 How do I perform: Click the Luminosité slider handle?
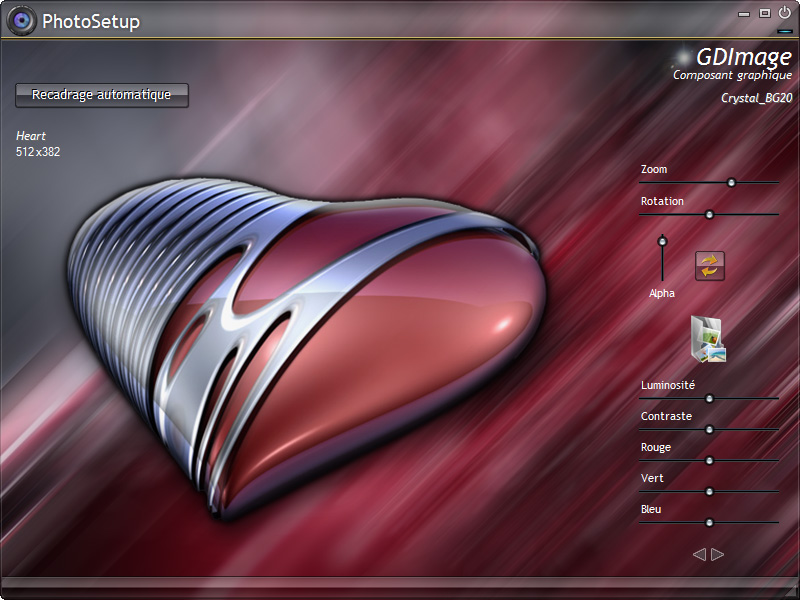tap(709, 398)
